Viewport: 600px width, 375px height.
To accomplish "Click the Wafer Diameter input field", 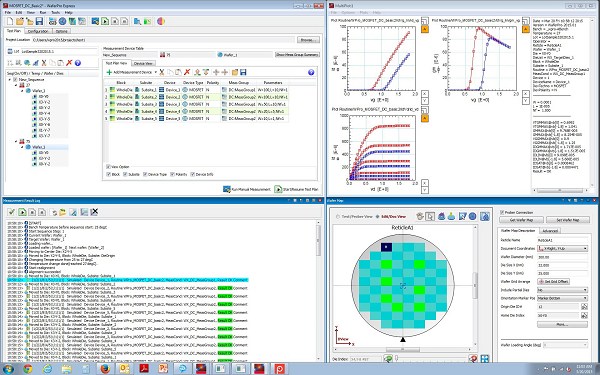I will [562, 257].
